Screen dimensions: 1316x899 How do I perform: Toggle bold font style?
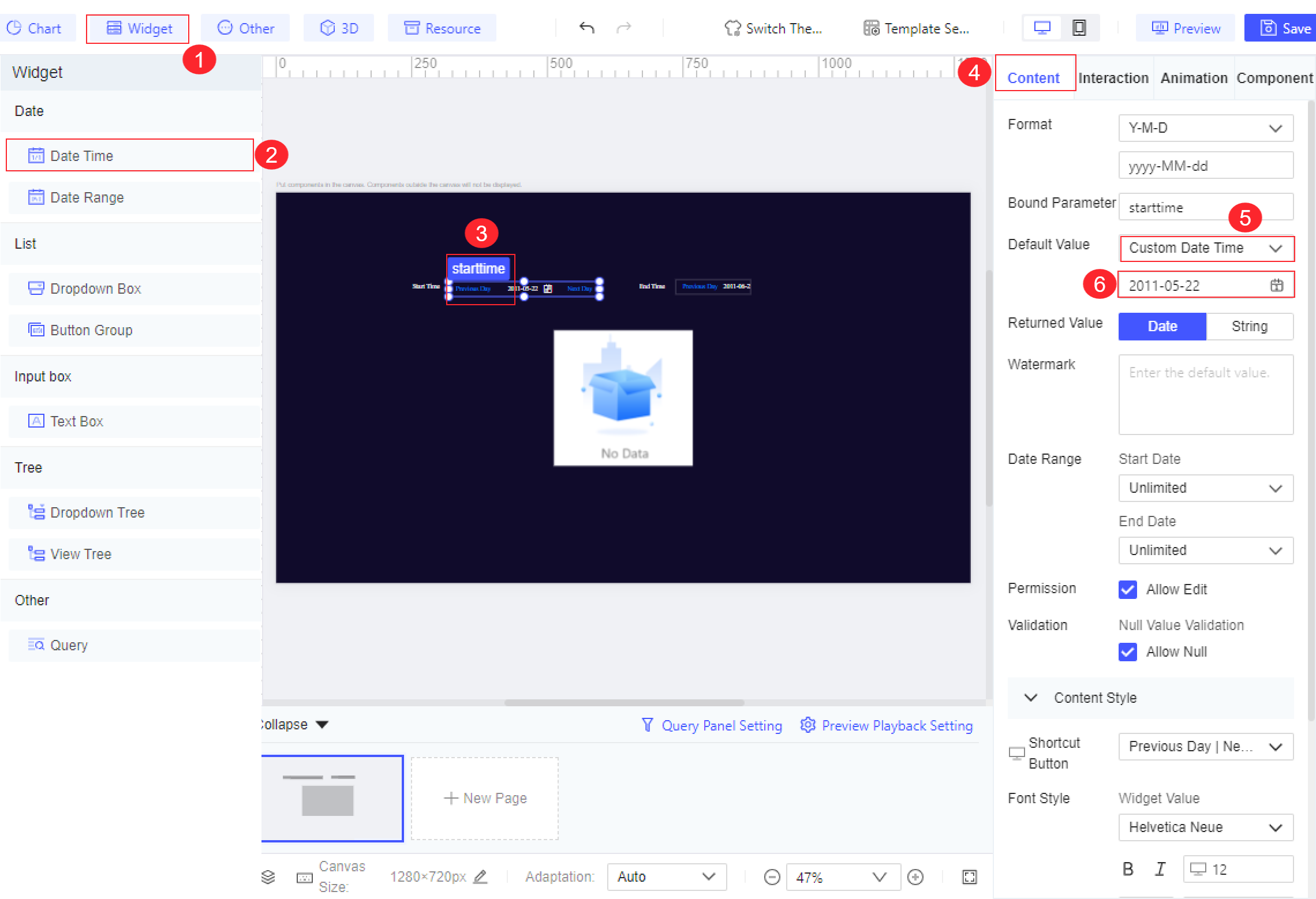1128,869
